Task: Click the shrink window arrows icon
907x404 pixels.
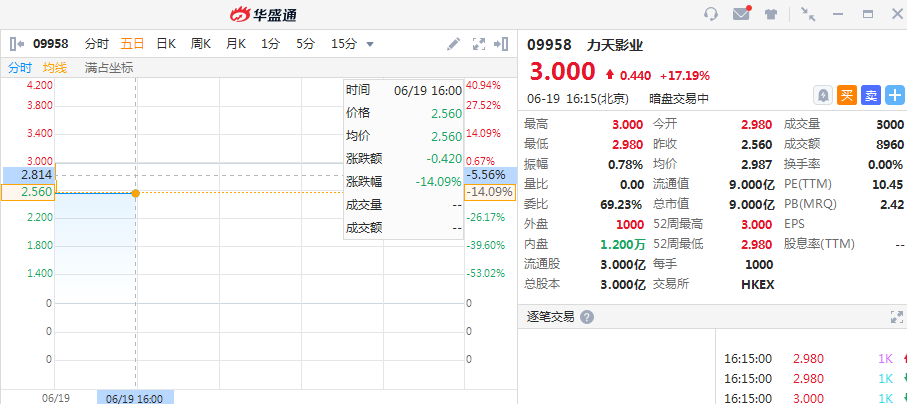Action: (x=808, y=14)
